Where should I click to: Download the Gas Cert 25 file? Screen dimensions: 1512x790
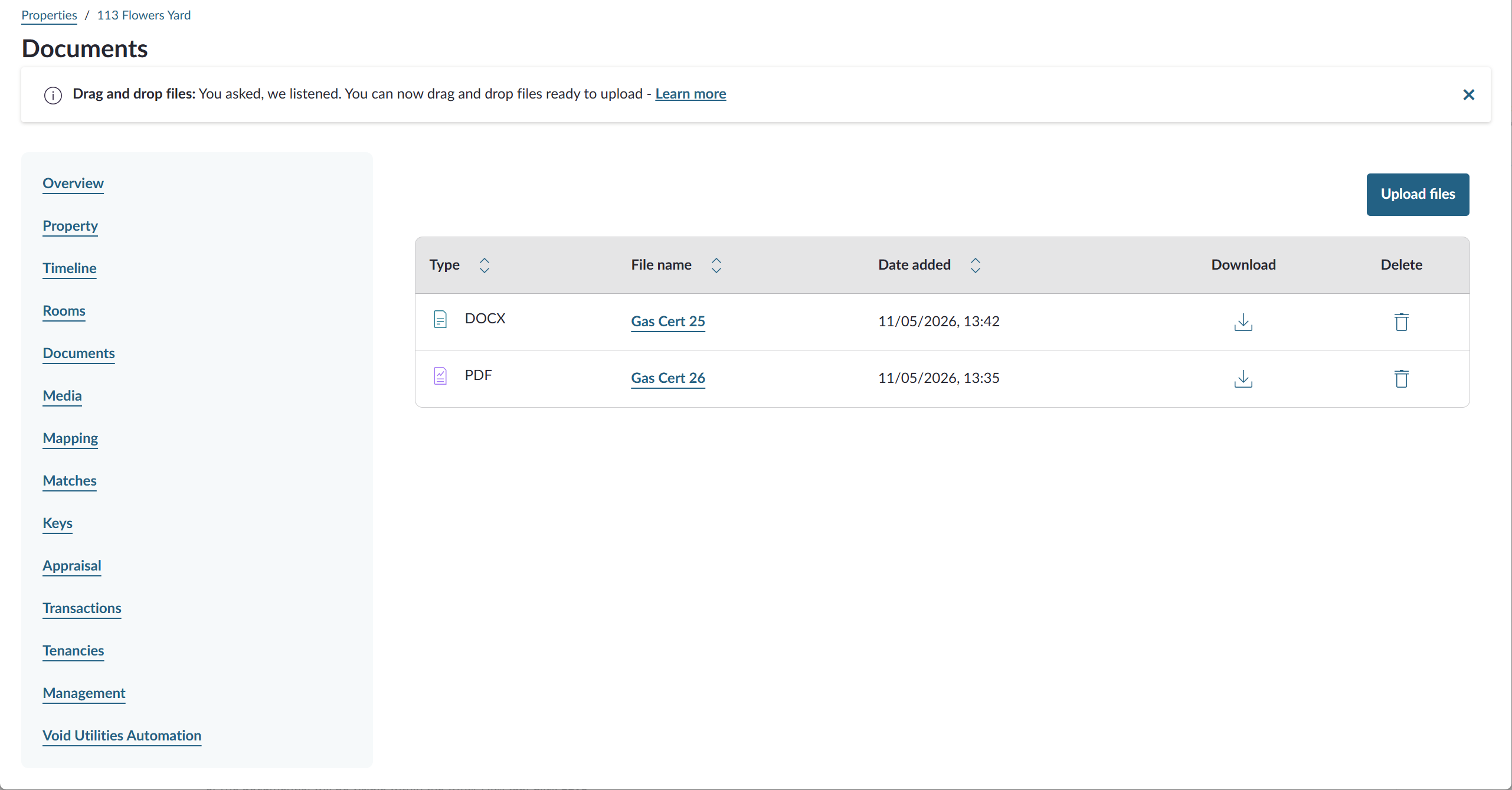[x=1243, y=322]
